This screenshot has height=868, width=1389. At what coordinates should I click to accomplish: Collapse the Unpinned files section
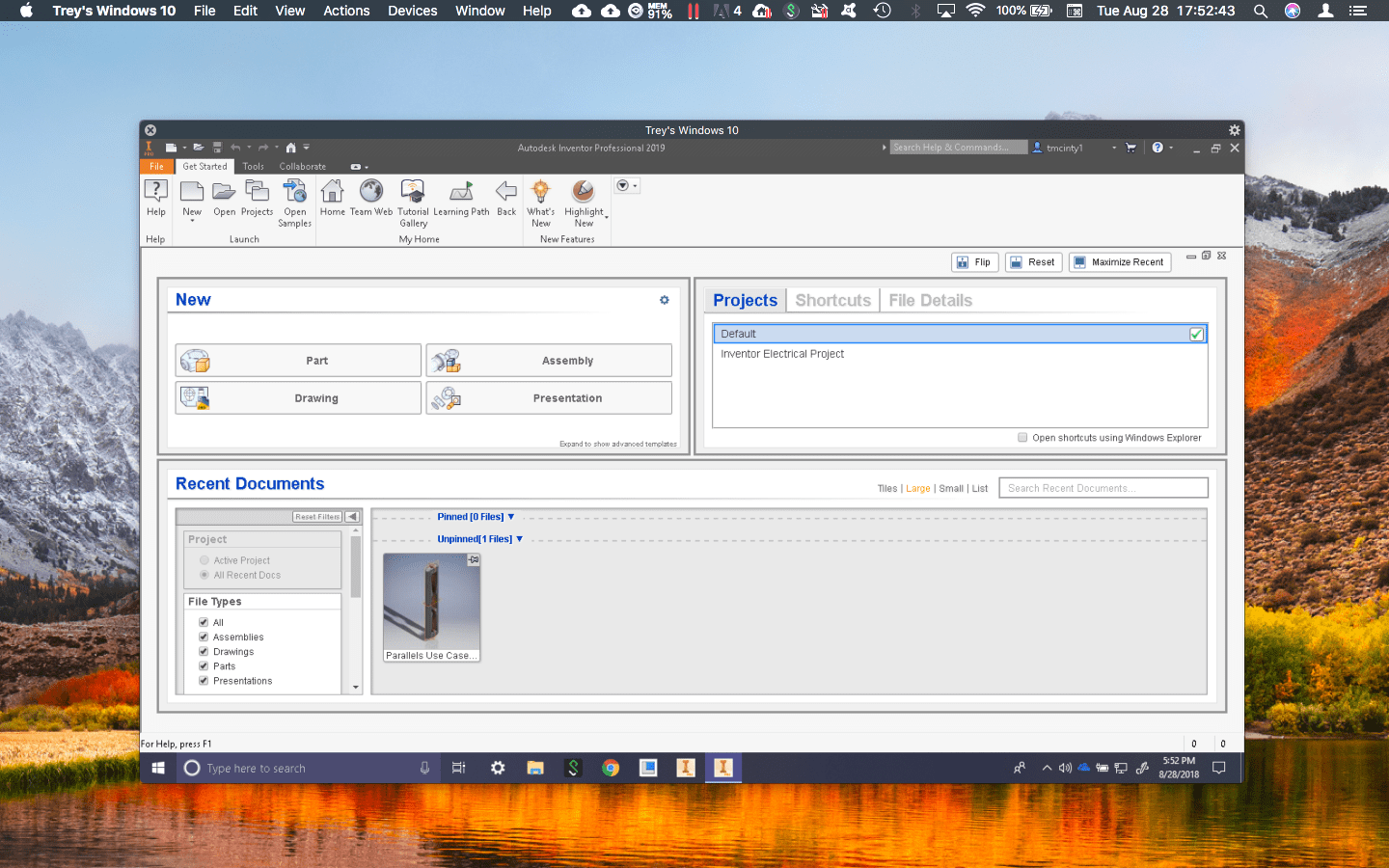click(x=519, y=539)
